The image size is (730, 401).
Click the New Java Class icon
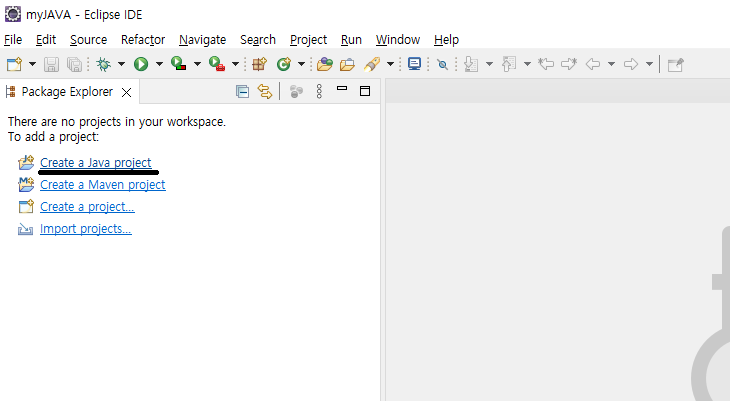[x=284, y=64]
